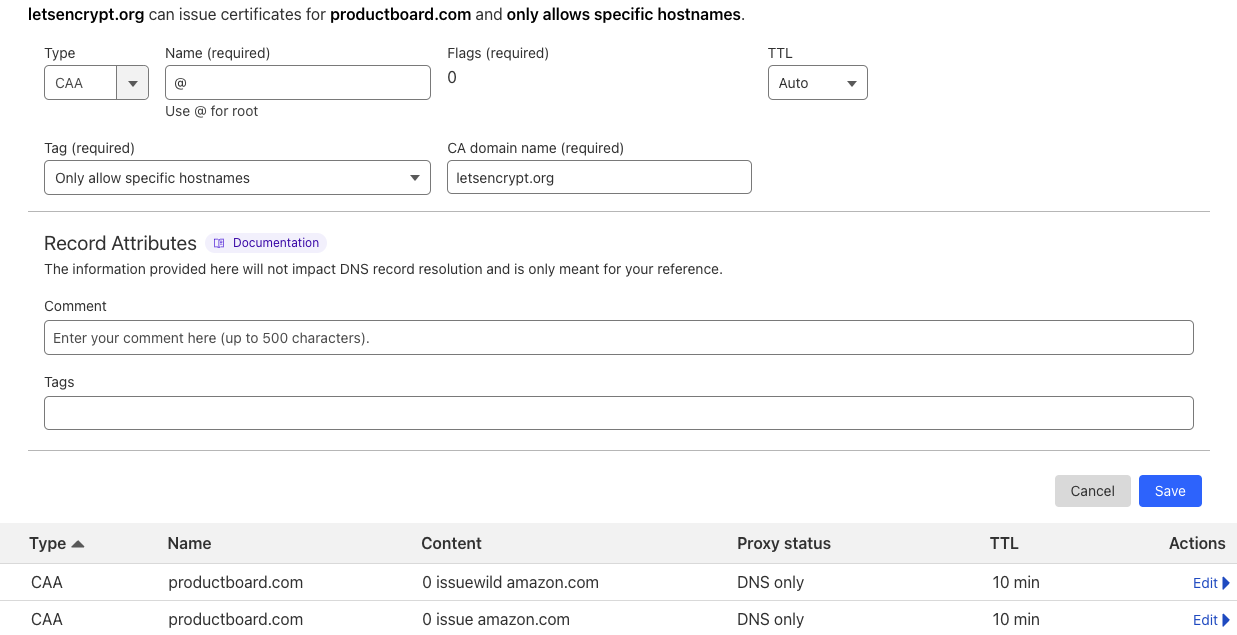
Task: Click 10 min TTL in the issuewild row
Action: tap(1016, 582)
